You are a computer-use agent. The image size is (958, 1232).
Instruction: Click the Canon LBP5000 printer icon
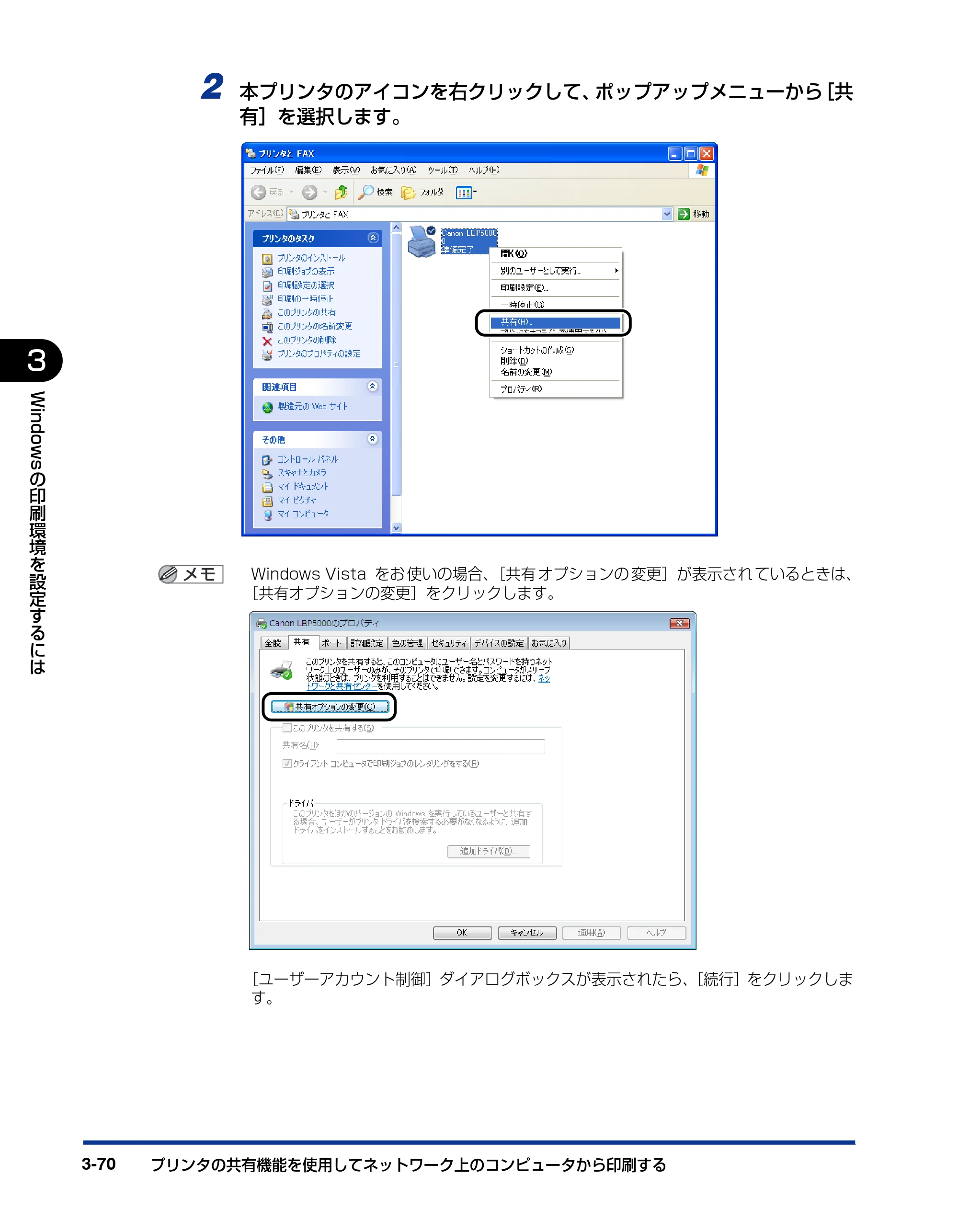[x=422, y=241]
